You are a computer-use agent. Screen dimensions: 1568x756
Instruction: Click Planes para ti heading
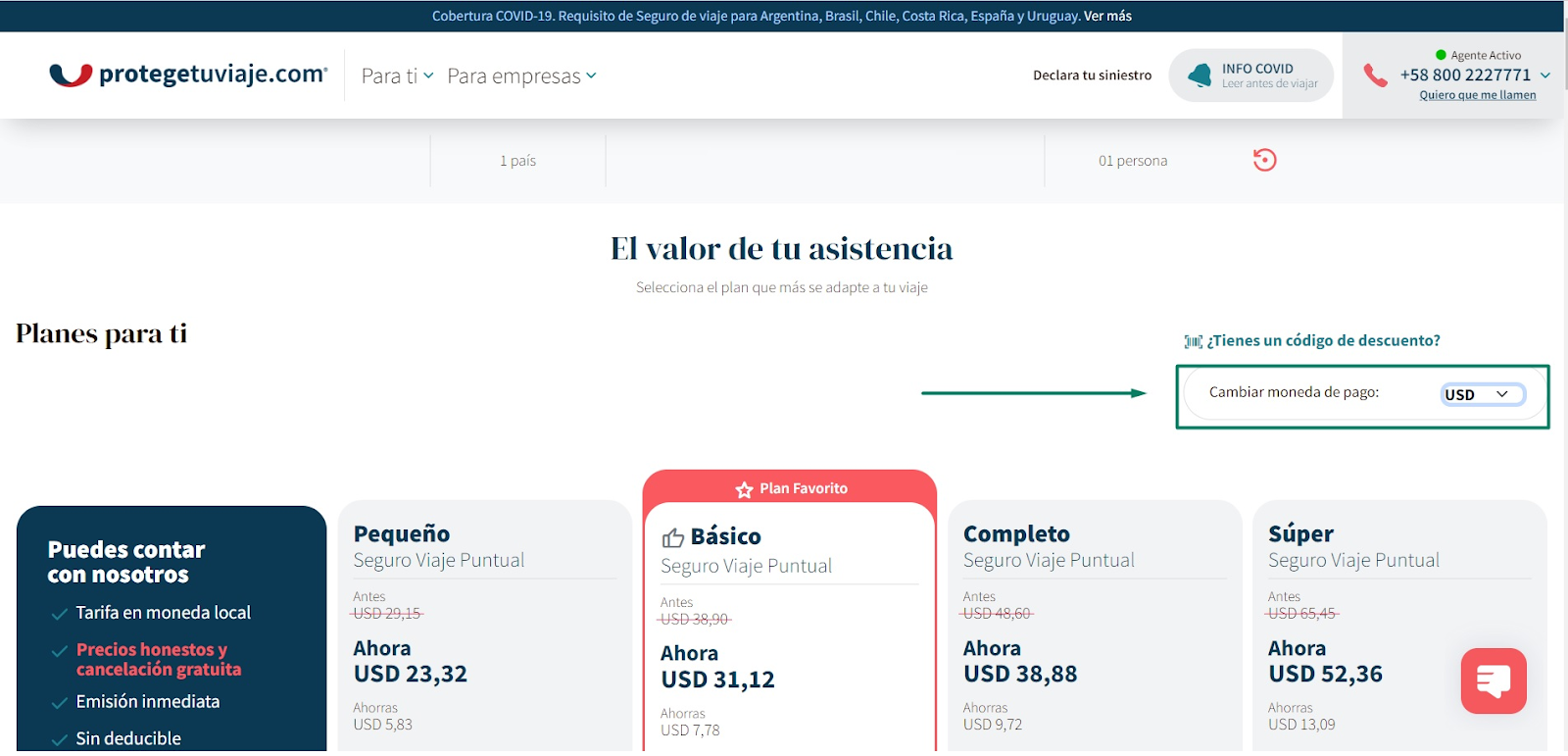[102, 334]
